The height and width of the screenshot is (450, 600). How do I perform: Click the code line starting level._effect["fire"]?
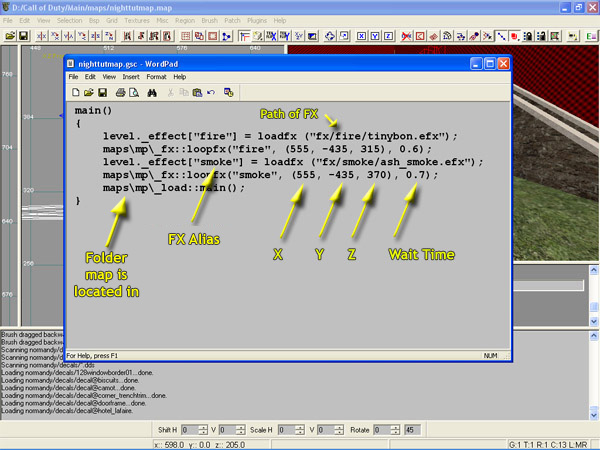280,136
